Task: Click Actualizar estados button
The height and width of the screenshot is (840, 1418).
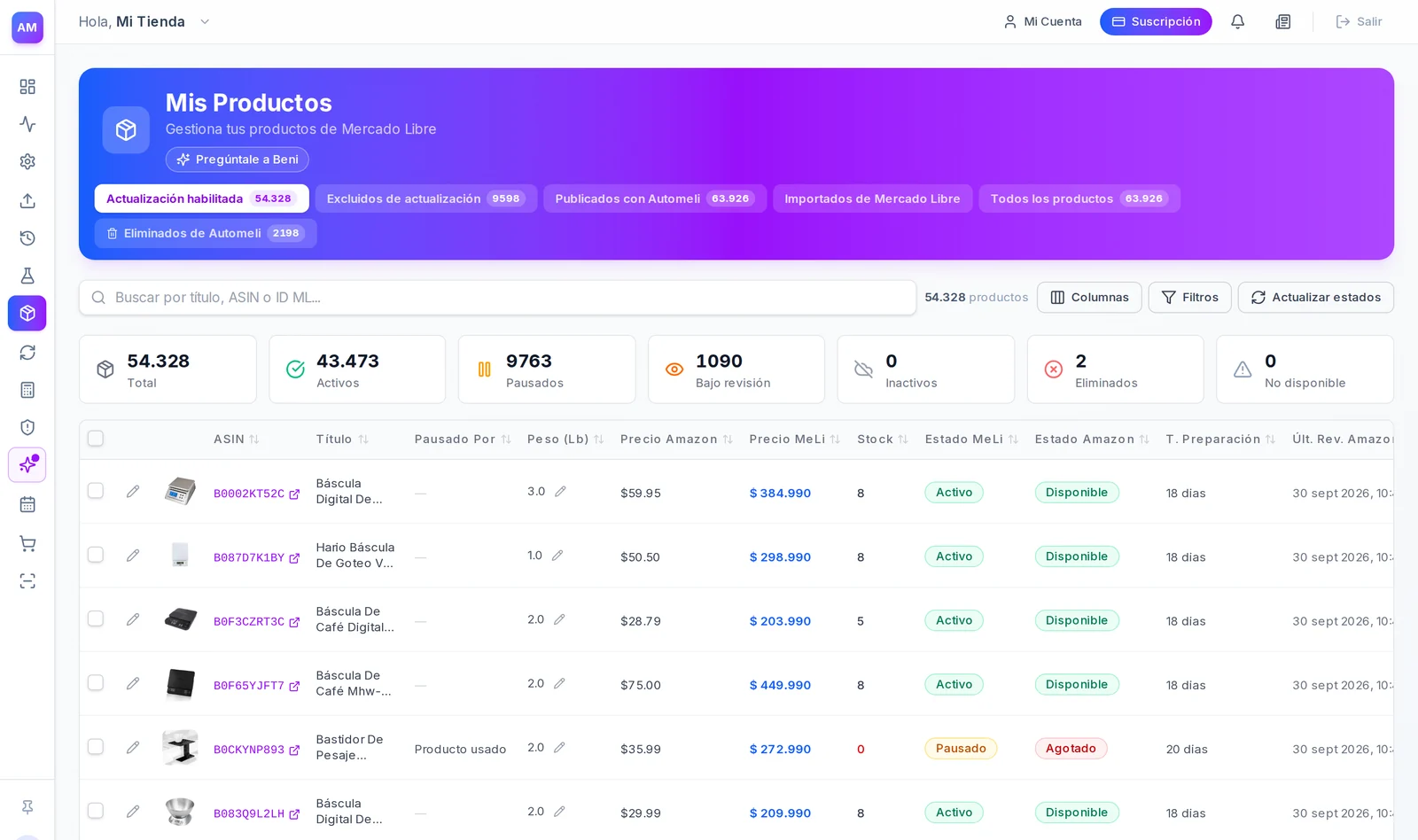Action: tap(1315, 298)
